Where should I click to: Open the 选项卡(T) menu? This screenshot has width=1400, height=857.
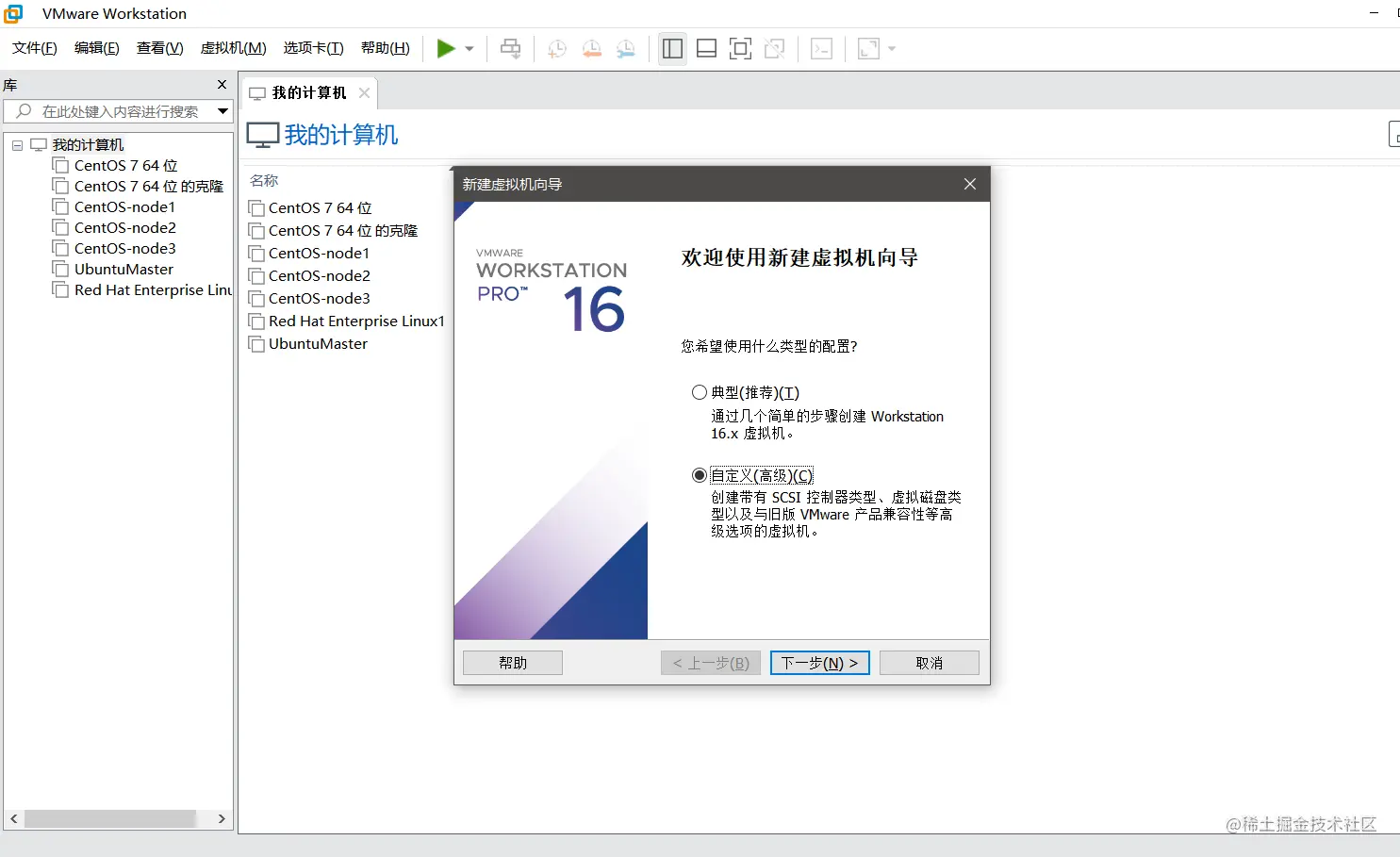pyautogui.click(x=314, y=48)
